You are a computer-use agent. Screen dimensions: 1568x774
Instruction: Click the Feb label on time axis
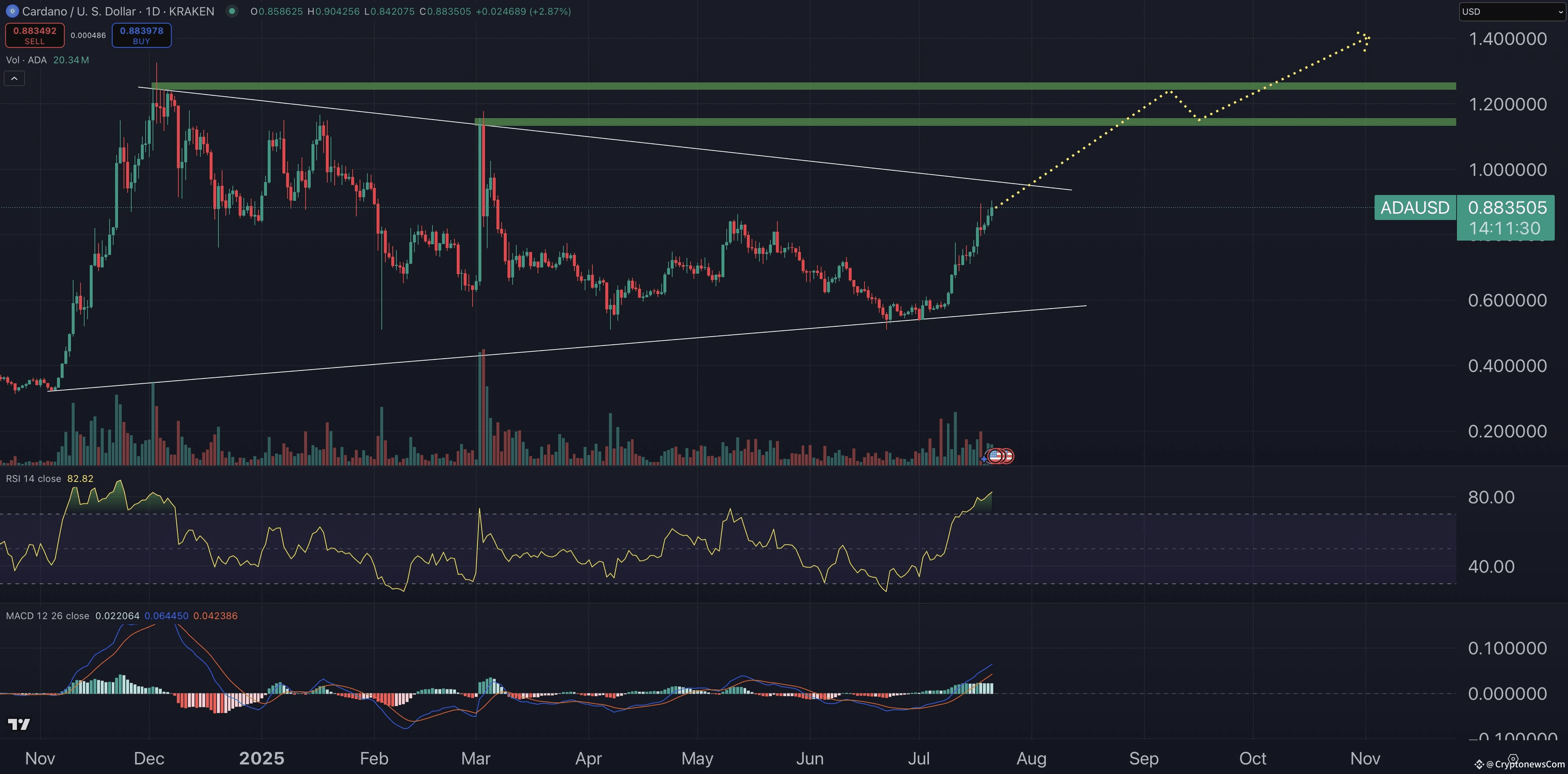(x=374, y=759)
